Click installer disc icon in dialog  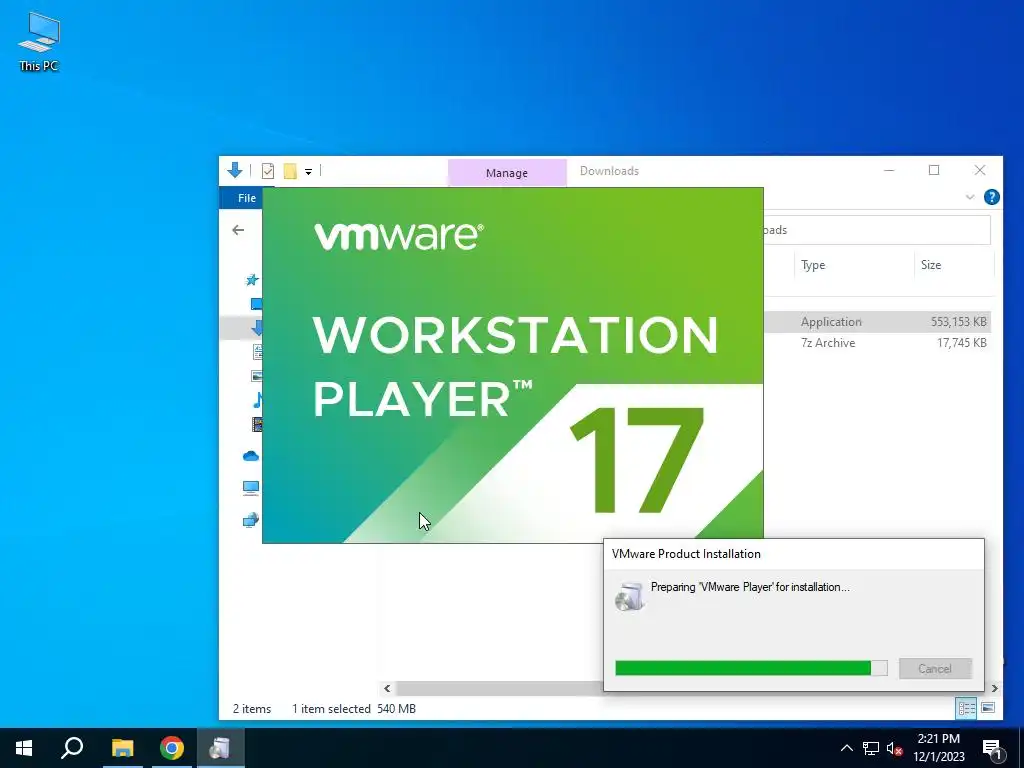[630, 596]
